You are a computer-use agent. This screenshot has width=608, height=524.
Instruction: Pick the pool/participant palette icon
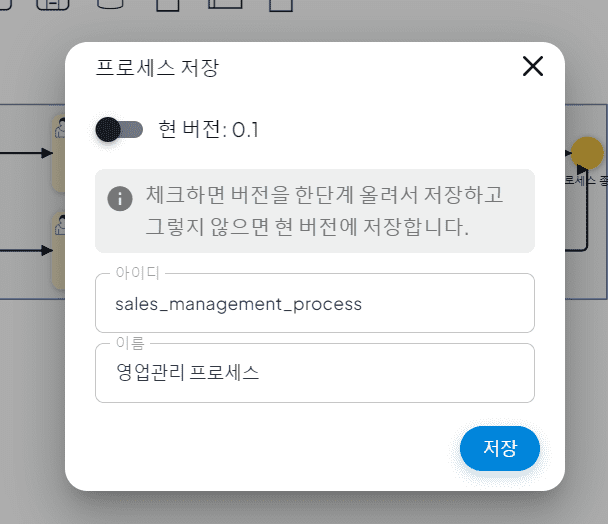coord(225,4)
